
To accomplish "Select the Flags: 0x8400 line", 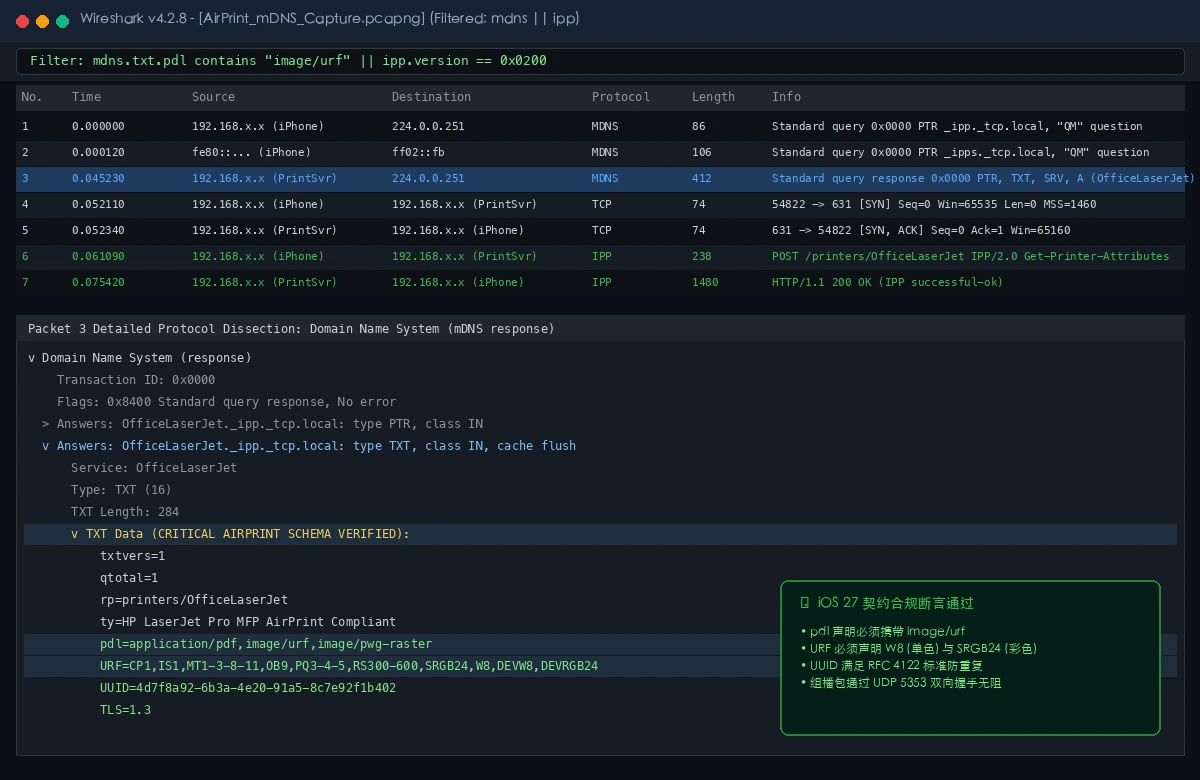I will point(226,402).
